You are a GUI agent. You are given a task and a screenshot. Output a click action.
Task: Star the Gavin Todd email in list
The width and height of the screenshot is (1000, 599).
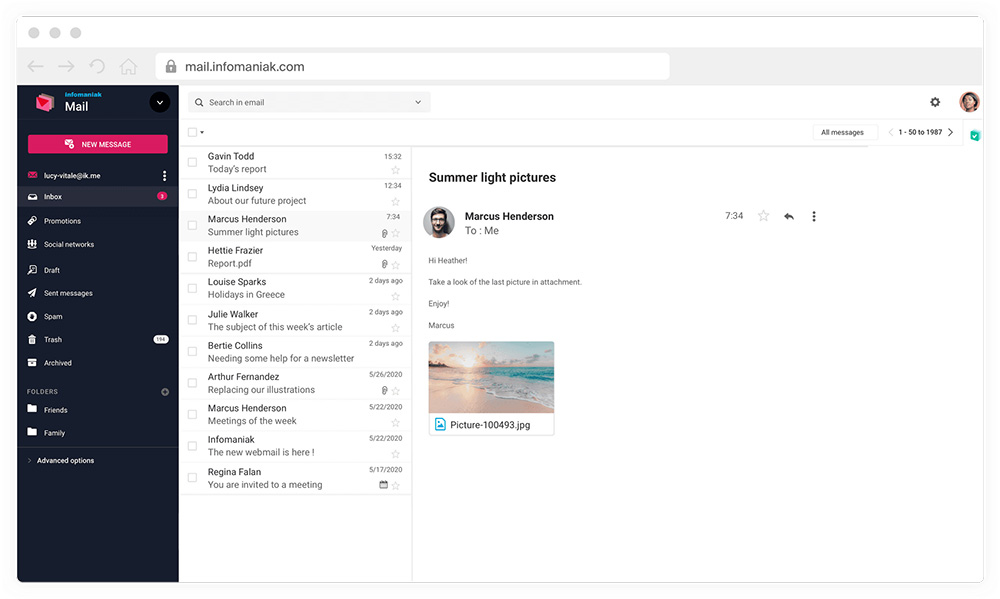point(395,170)
